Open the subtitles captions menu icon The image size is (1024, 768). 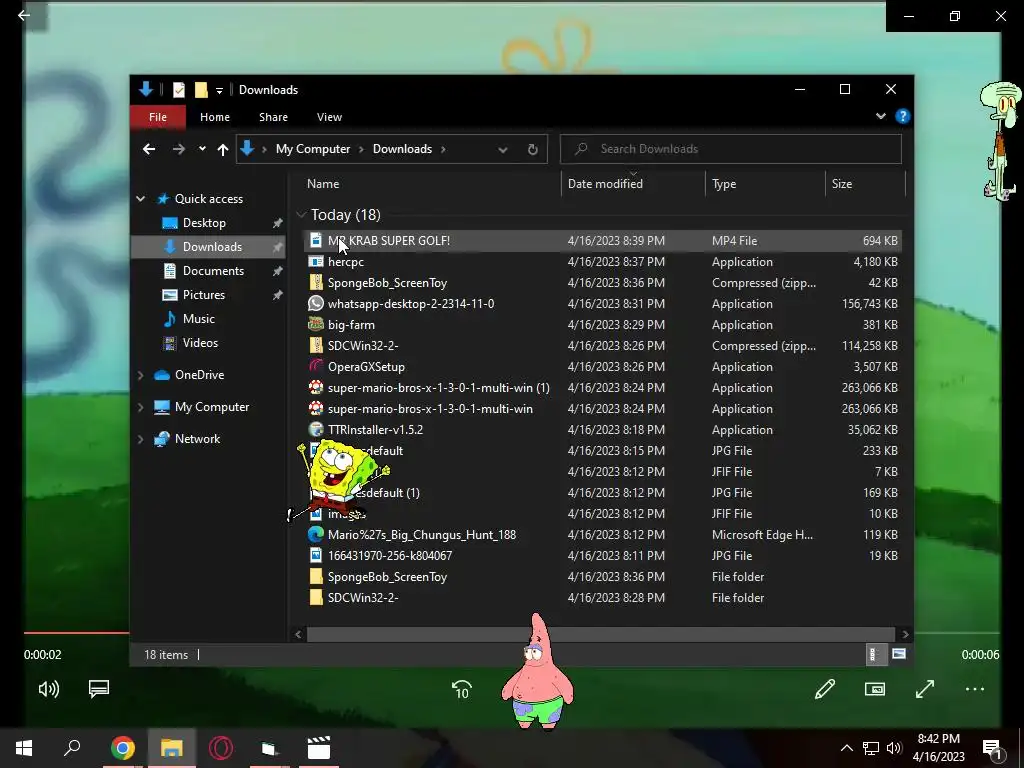pos(99,689)
